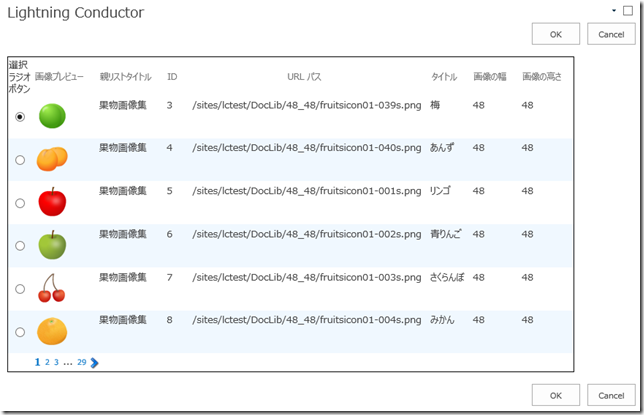Select radio button for 青りんご row

pyautogui.click(x=20, y=246)
